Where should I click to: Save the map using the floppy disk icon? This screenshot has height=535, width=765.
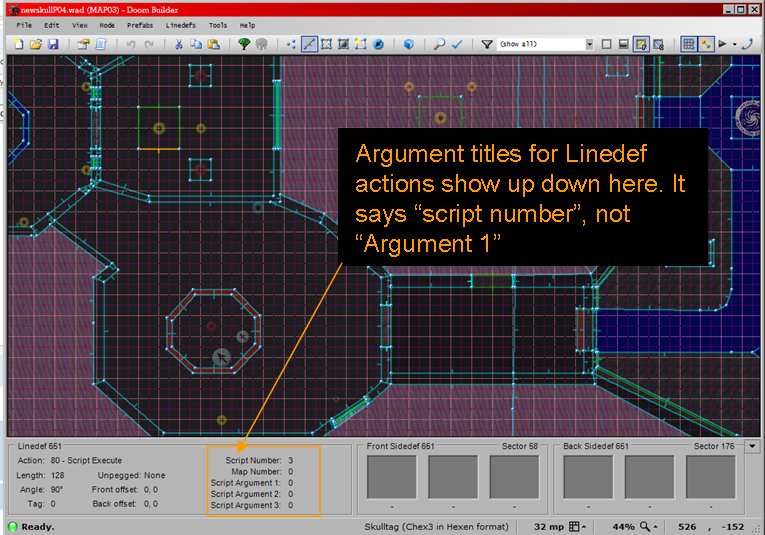pyautogui.click(x=52, y=44)
